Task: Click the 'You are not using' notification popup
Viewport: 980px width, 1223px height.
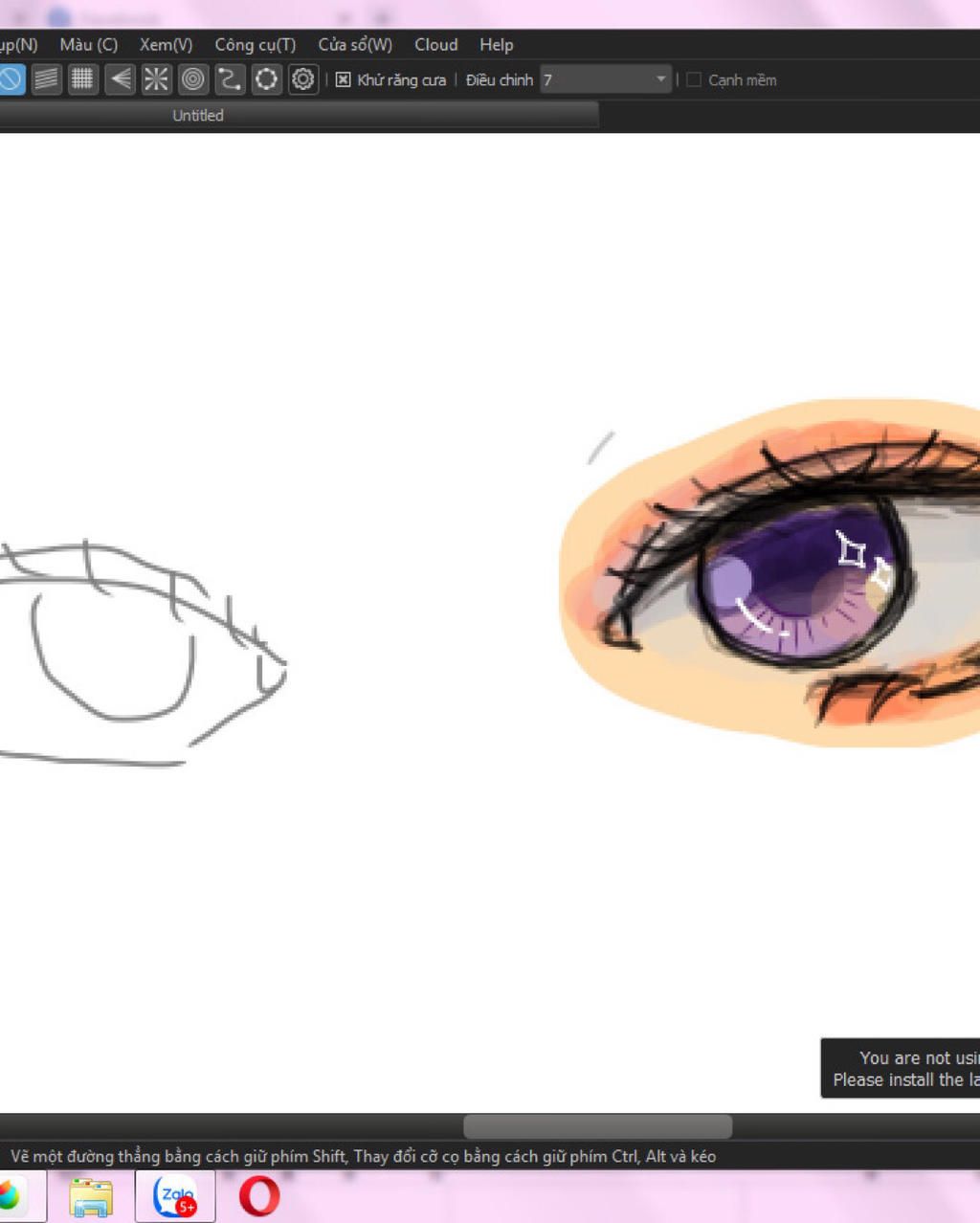Action: pos(901,1068)
